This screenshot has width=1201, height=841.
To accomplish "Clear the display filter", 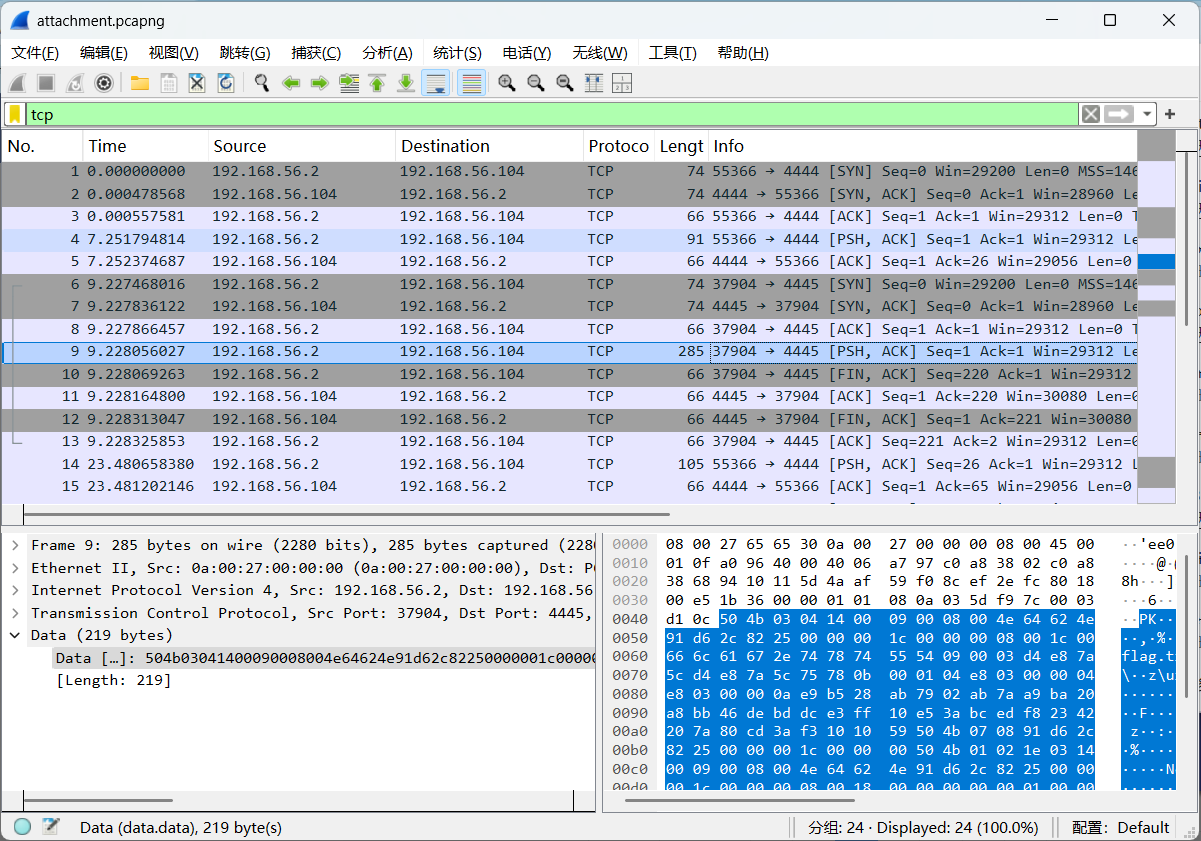I will pos(1091,114).
